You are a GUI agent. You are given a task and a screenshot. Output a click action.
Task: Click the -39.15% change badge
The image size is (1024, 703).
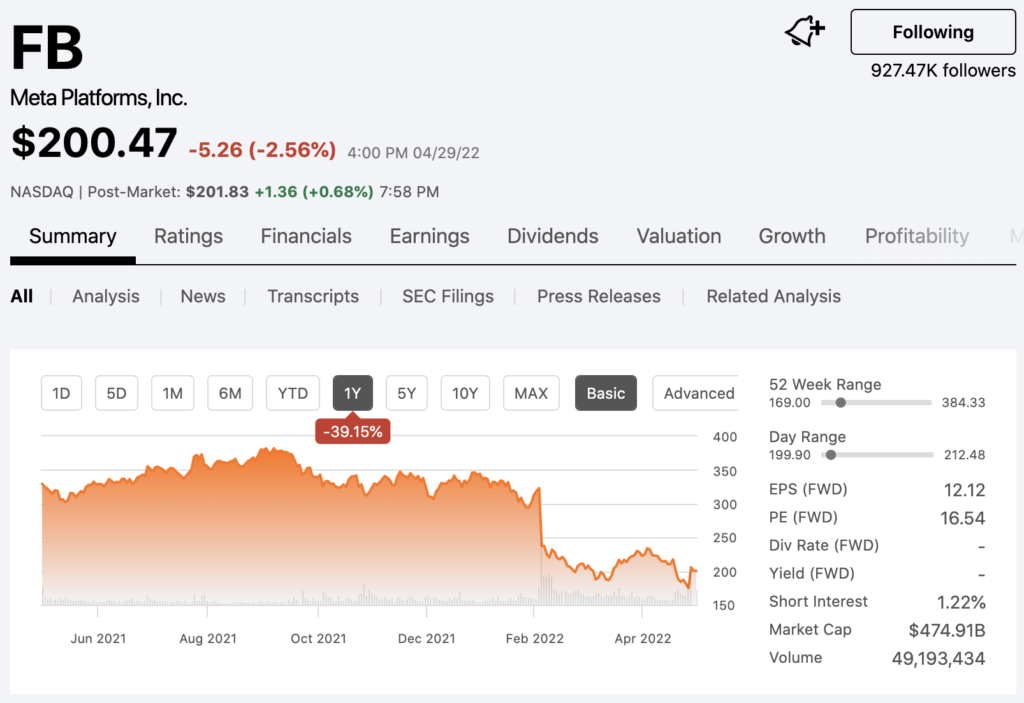click(x=353, y=432)
